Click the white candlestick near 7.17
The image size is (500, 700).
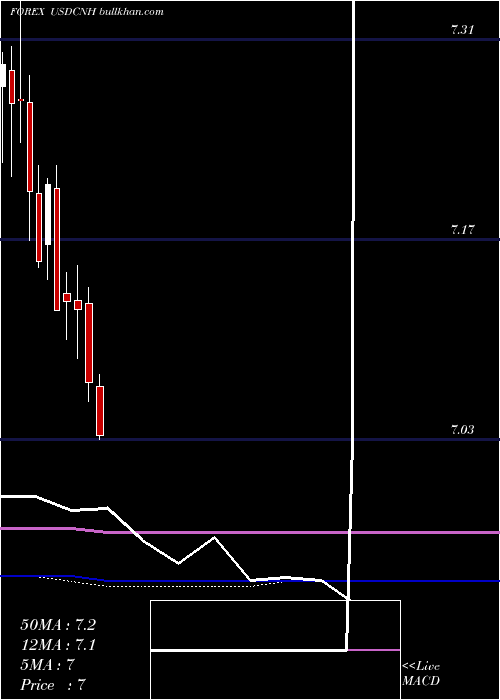(48, 214)
